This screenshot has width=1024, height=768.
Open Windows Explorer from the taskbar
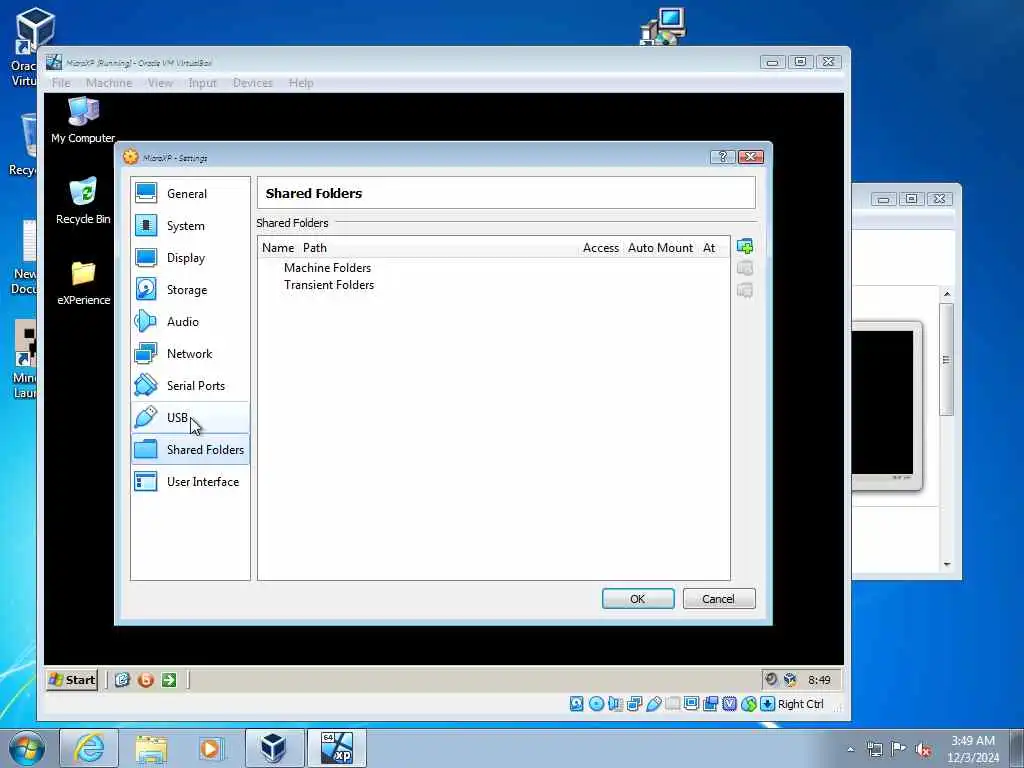pos(151,748)
